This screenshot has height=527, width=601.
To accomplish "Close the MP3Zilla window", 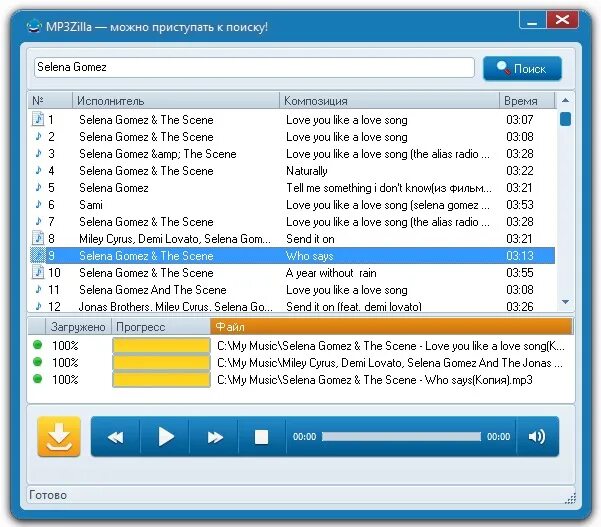I will tap(562, 20).
